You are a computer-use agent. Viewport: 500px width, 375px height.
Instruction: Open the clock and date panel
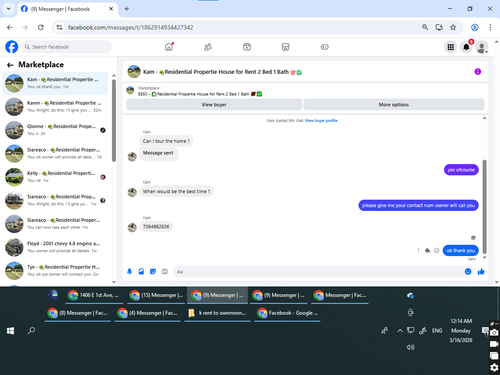click(461, 331)
